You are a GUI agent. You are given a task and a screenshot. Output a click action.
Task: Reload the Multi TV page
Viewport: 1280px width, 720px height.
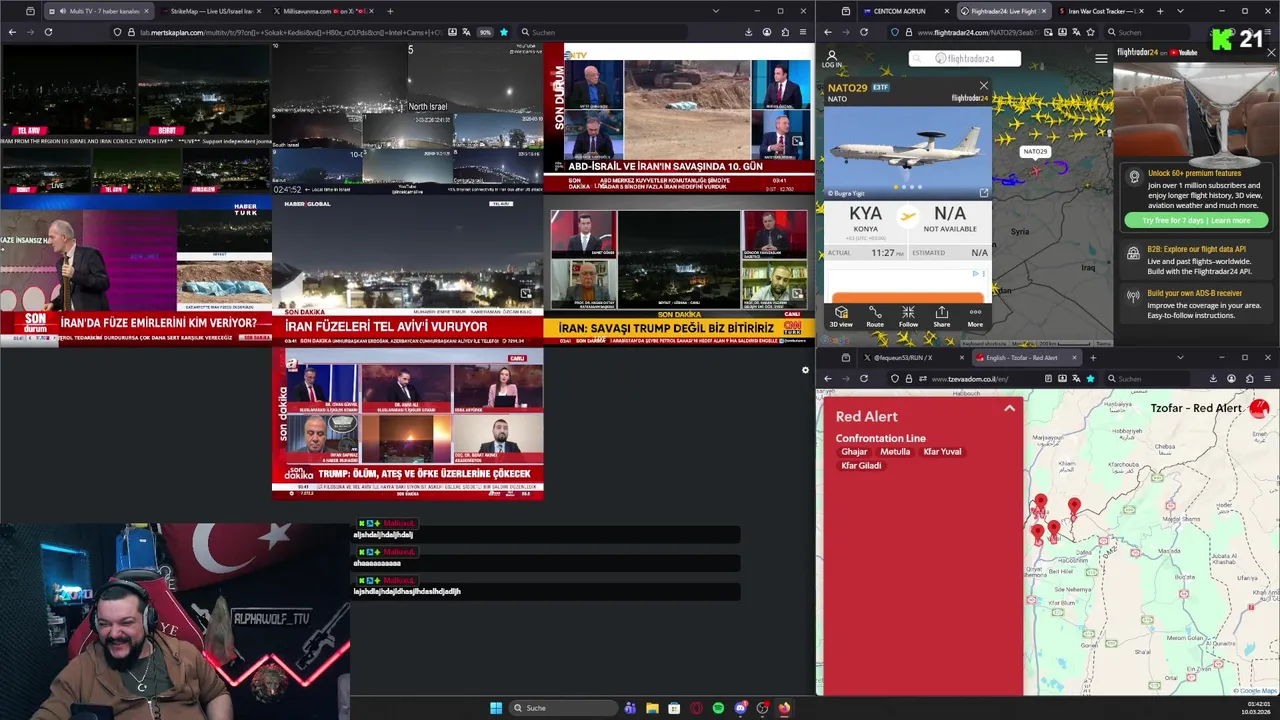(48, 32)
